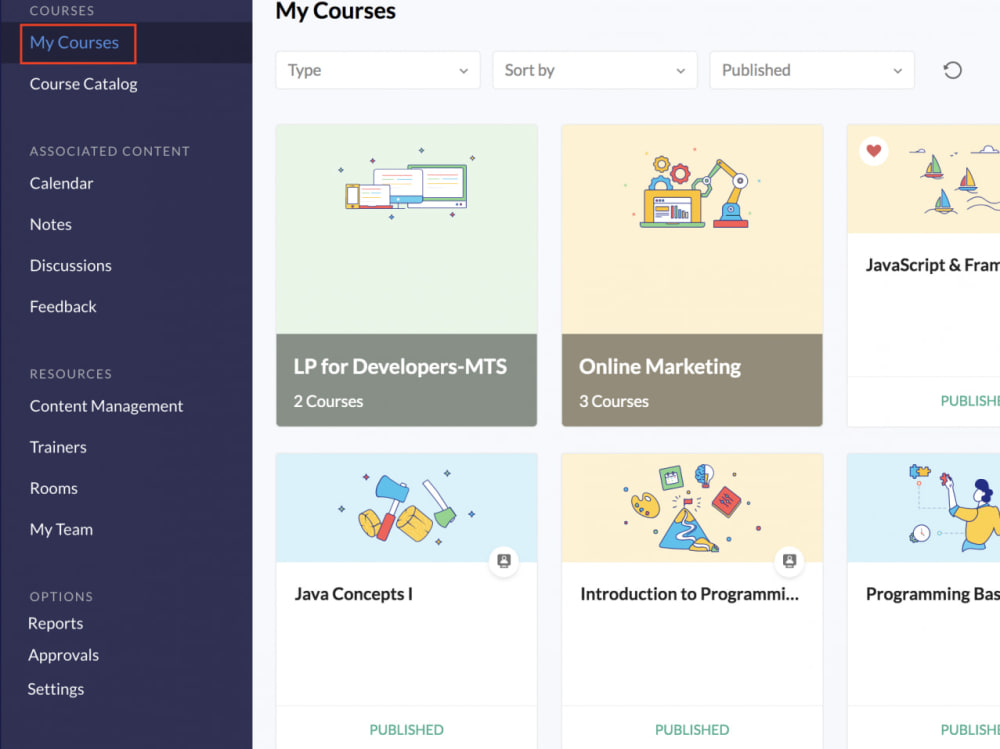Click PUBLISHED status under Introduction to Programming
This screenshot has height=749, width=1000.
pos(692,730)
